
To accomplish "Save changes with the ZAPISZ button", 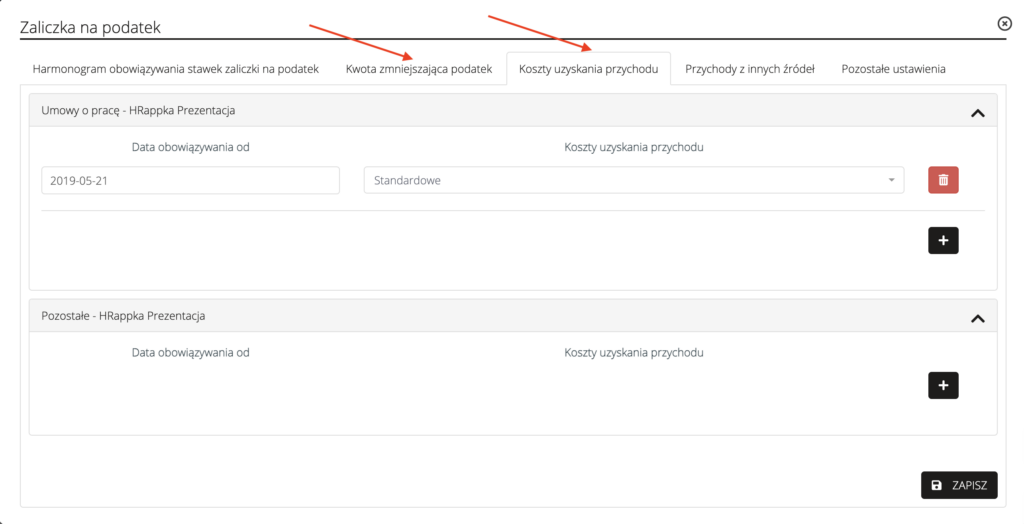I will (959, 485).
